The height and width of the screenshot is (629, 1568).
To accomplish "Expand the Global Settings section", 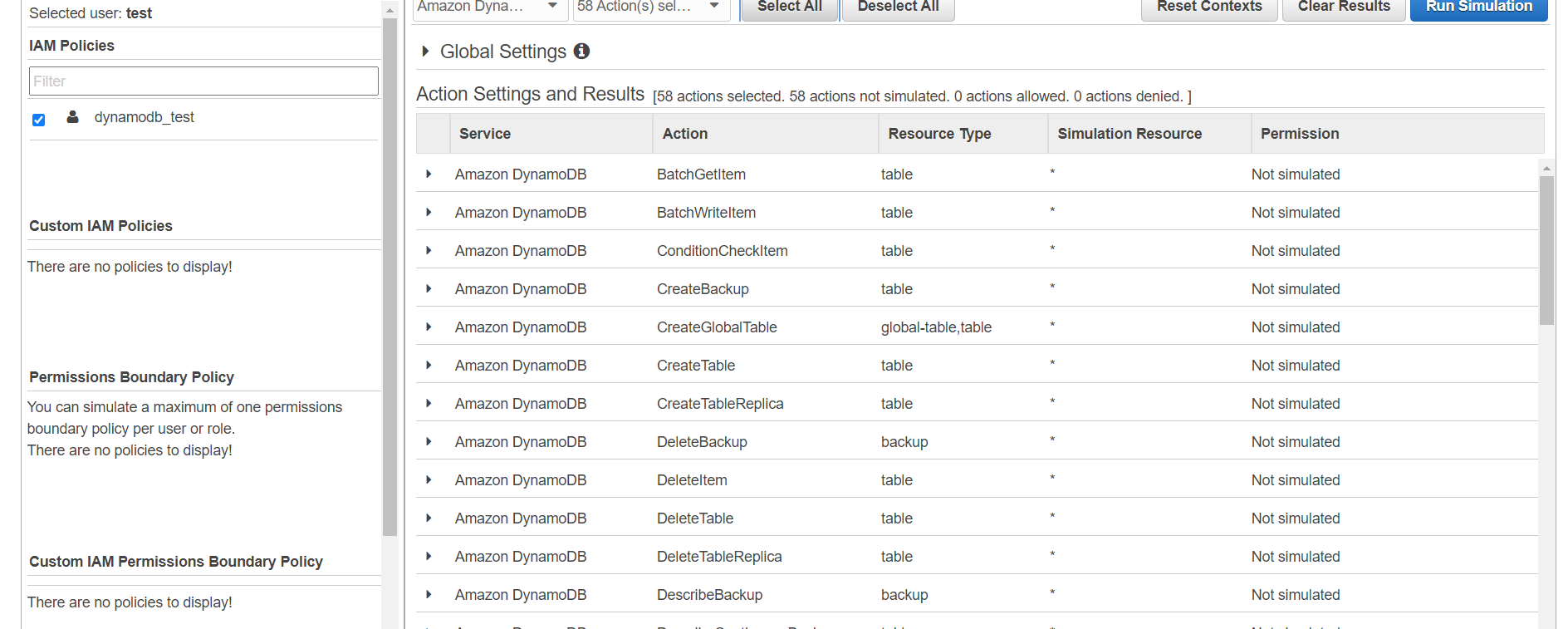I will pos(425,51).
